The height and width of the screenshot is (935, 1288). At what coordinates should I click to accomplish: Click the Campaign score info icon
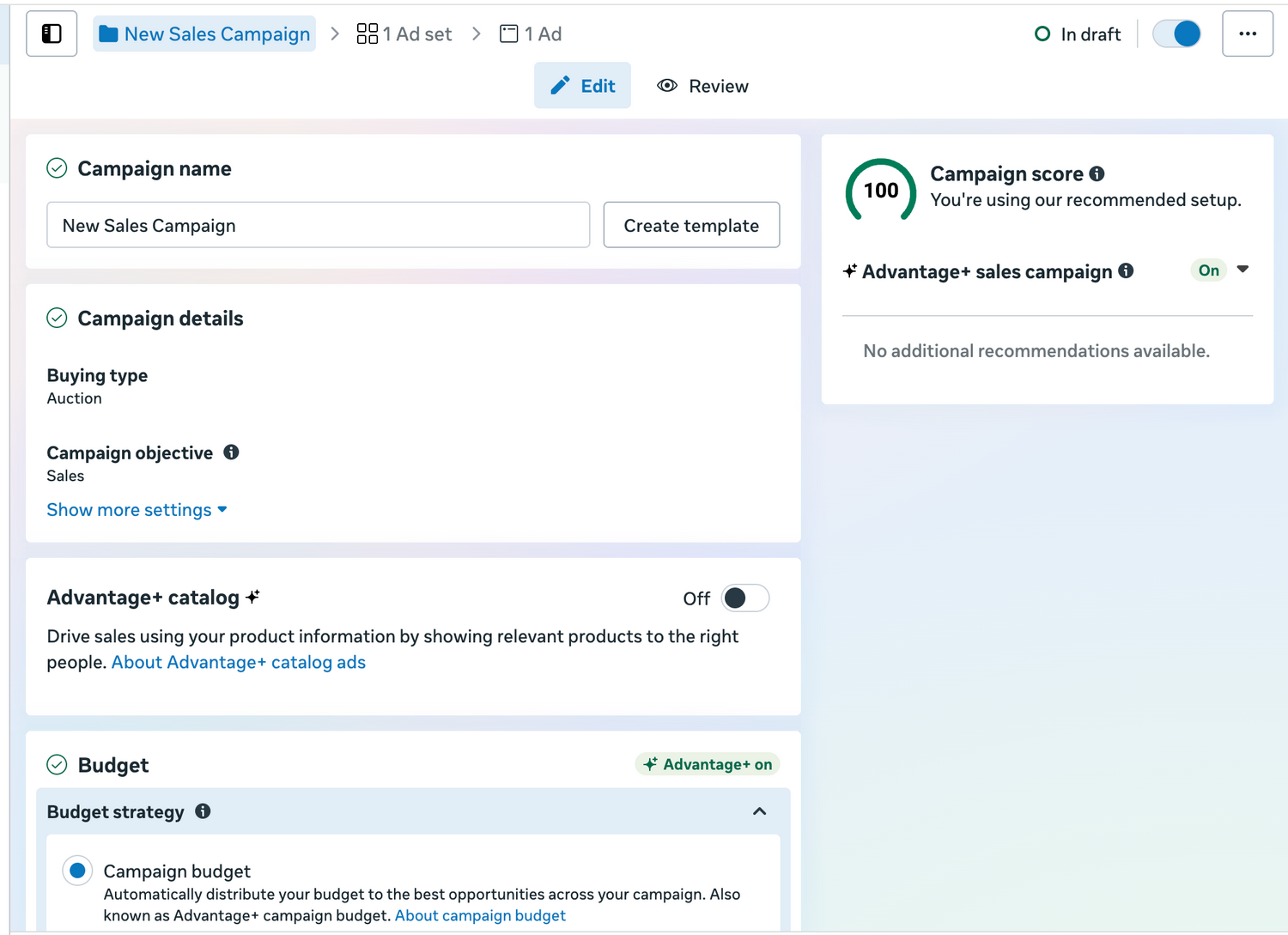(x=1097, y=174)
